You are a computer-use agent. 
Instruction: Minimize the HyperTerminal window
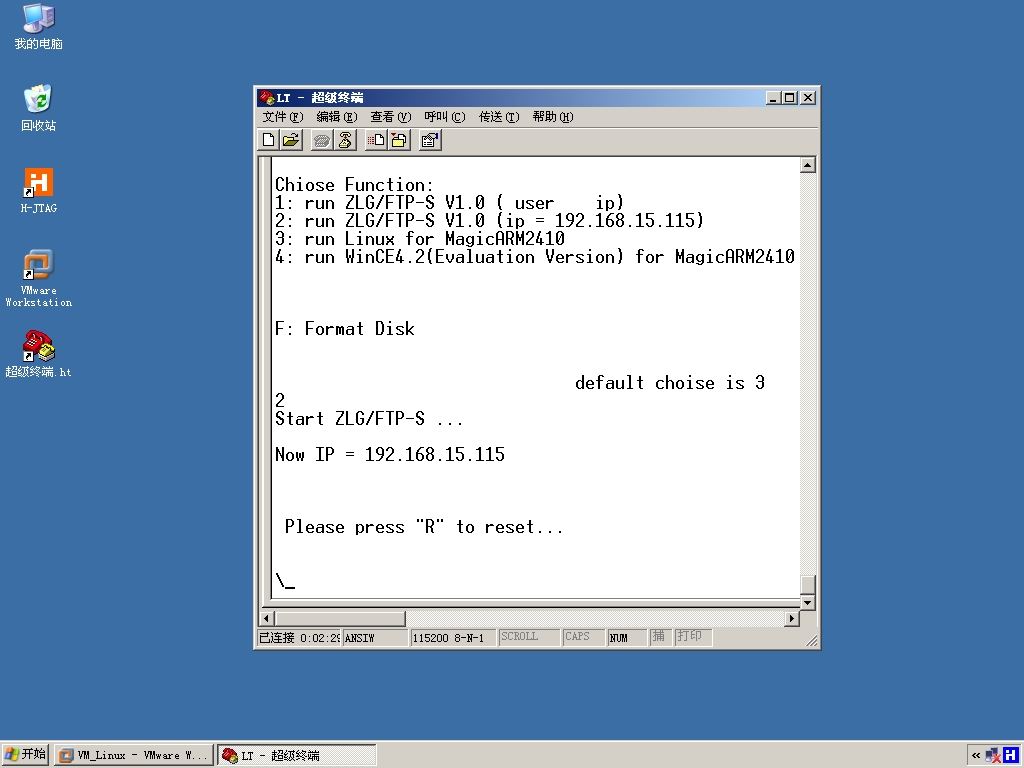tap(774, 98)
